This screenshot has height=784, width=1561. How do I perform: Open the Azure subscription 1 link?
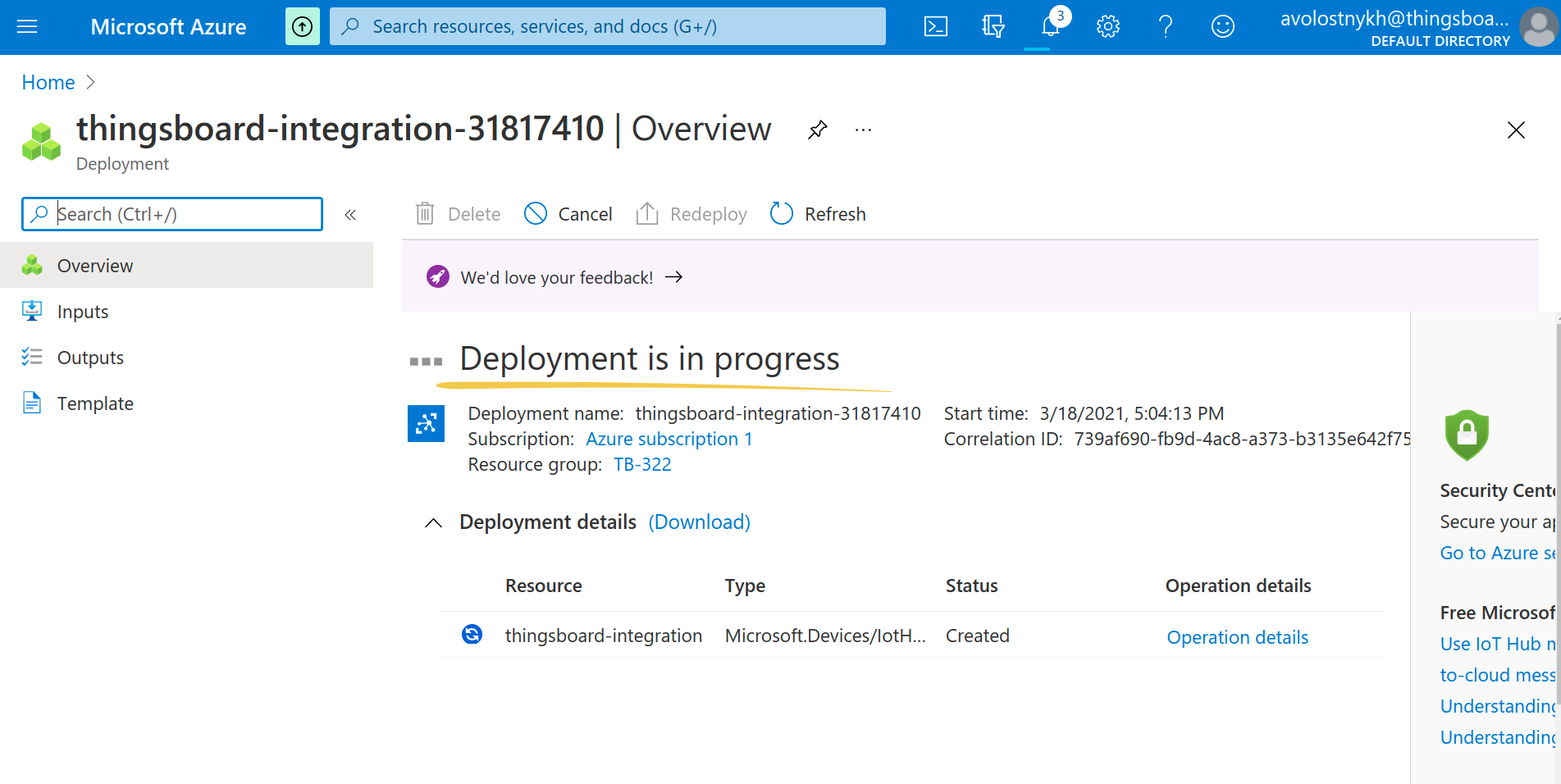[669, 440]
